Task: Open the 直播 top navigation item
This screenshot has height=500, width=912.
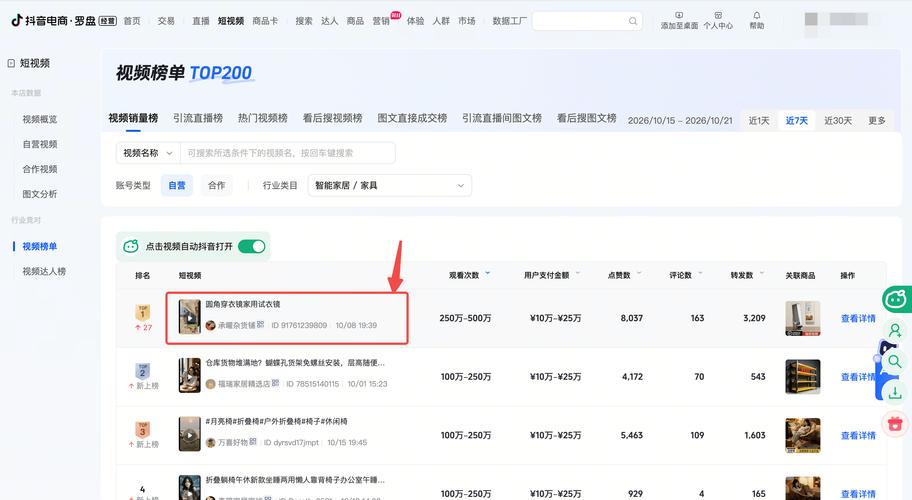Action: click(x=201, y=21)
